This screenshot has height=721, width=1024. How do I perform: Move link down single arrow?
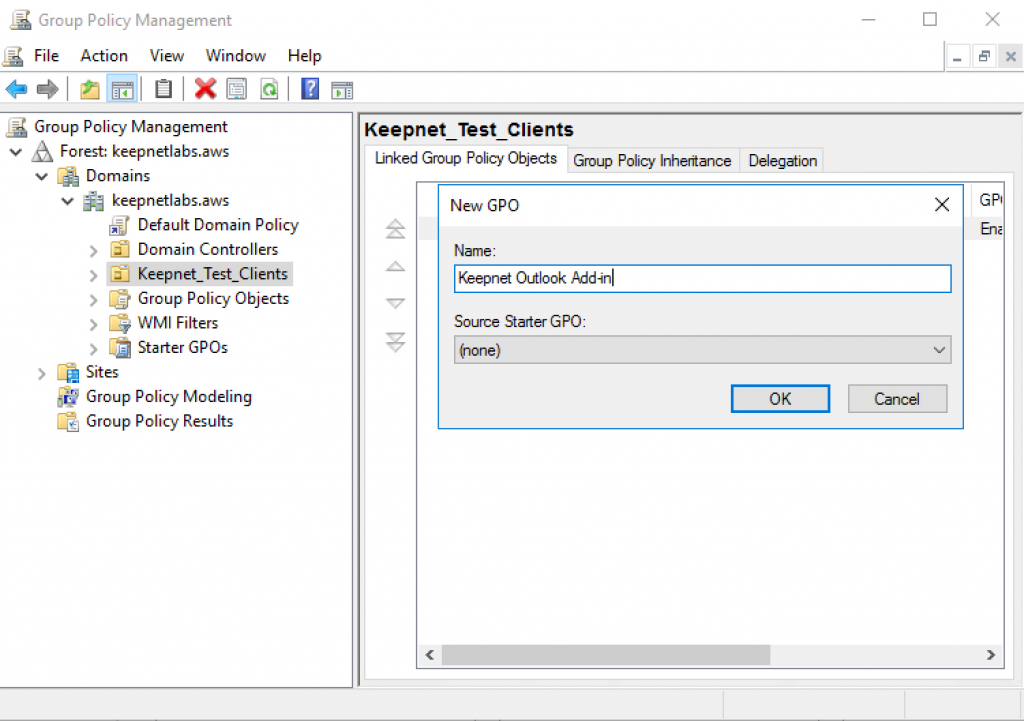click(395, 303)
